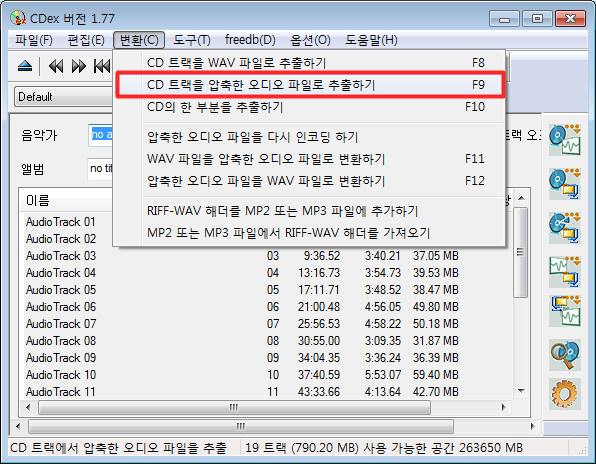Click the CDex application icon in the title bar

tap(18, 18)
